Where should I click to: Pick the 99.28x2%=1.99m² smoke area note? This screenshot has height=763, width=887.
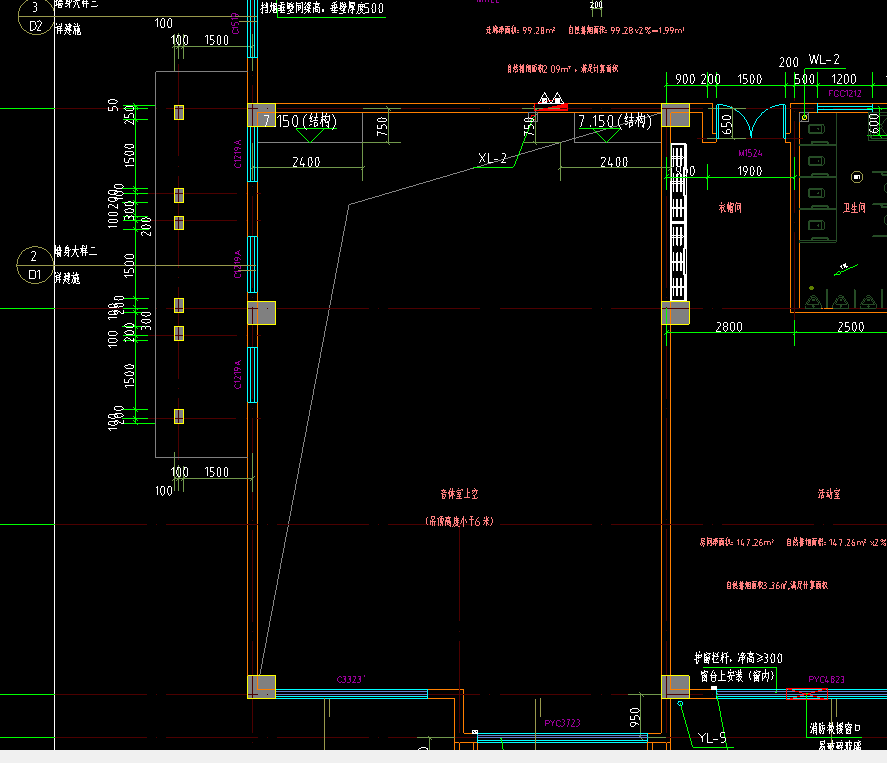point(626,31)
